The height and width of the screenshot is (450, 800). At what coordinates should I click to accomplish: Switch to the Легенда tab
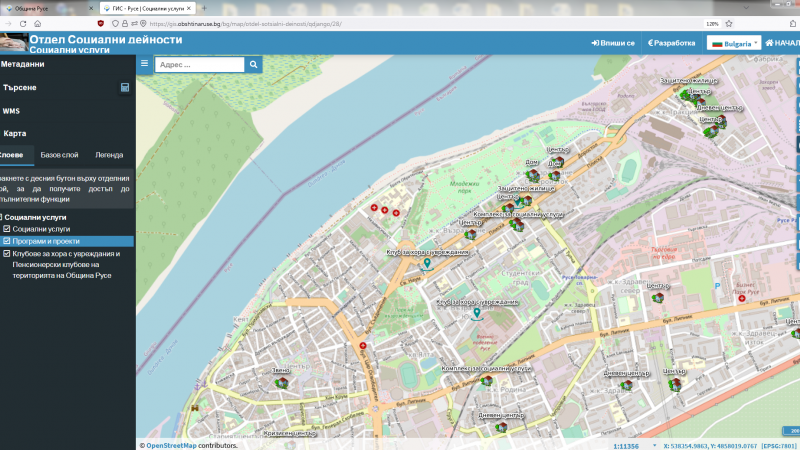109,155
